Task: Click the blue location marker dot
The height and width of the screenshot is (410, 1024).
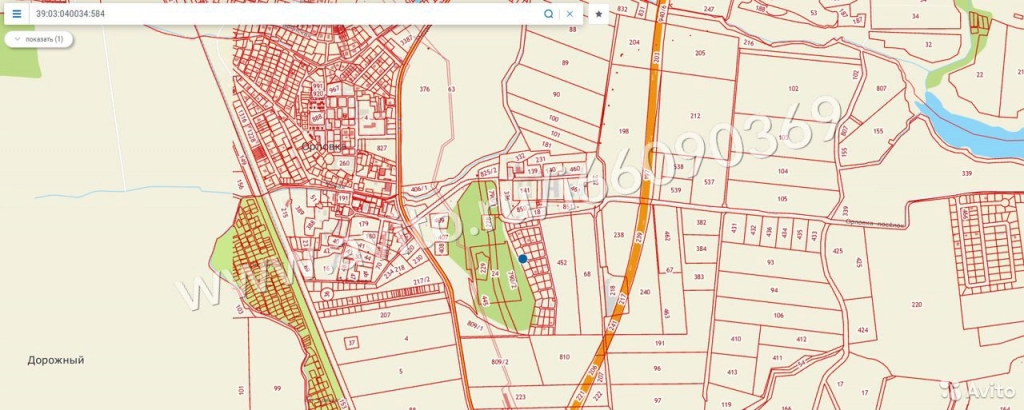Action: 523,258
